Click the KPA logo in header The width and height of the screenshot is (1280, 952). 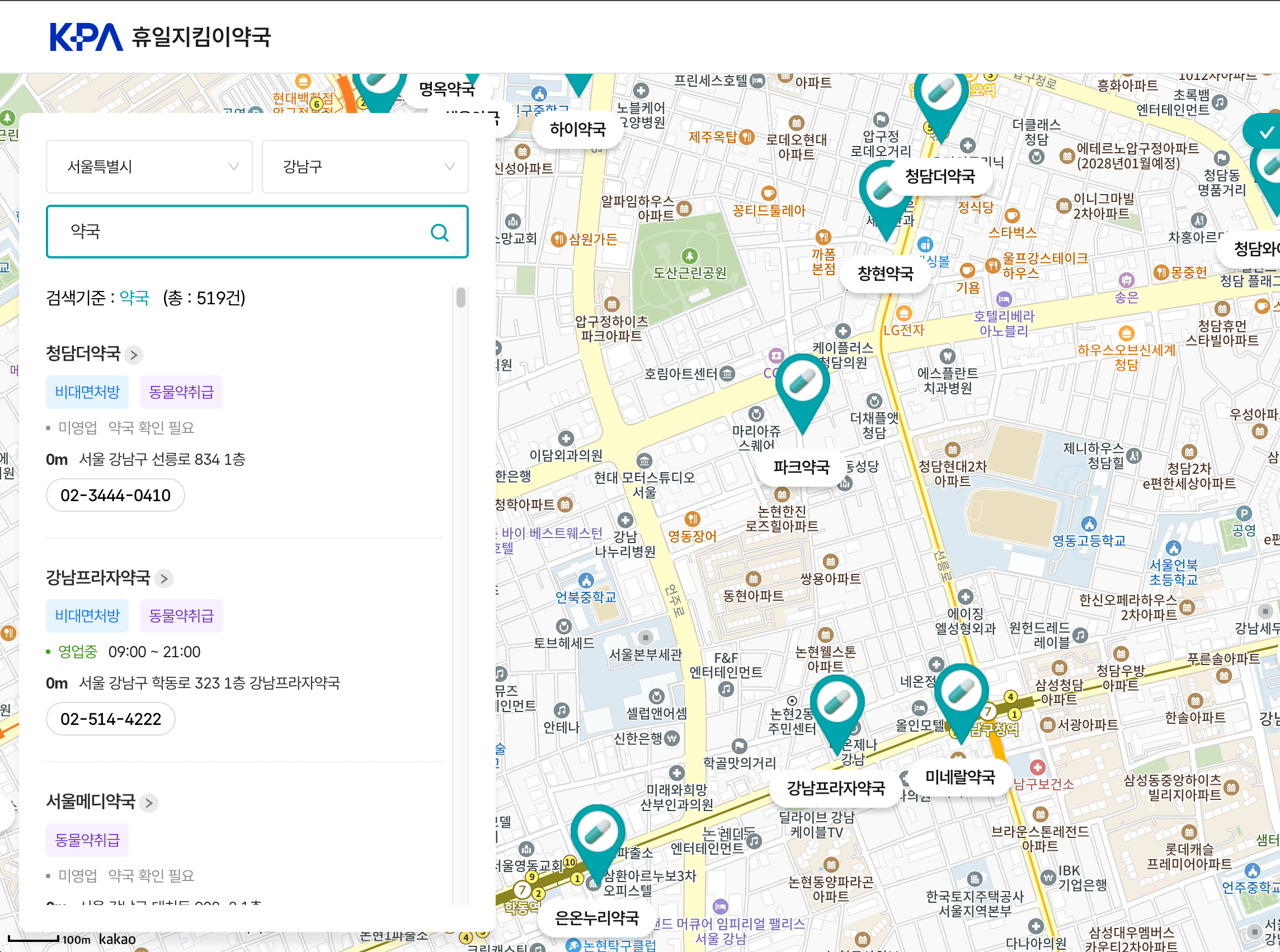[x=87, y=37]
